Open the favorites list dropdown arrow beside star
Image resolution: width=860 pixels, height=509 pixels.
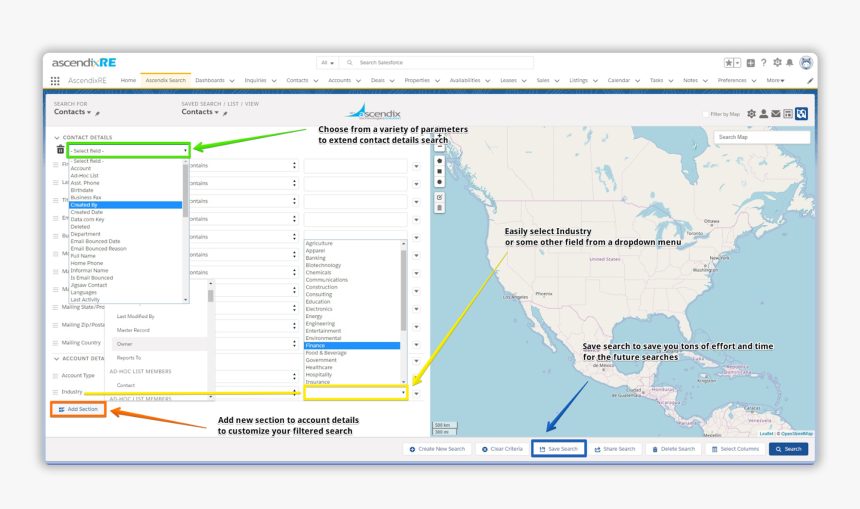[737, 63]
